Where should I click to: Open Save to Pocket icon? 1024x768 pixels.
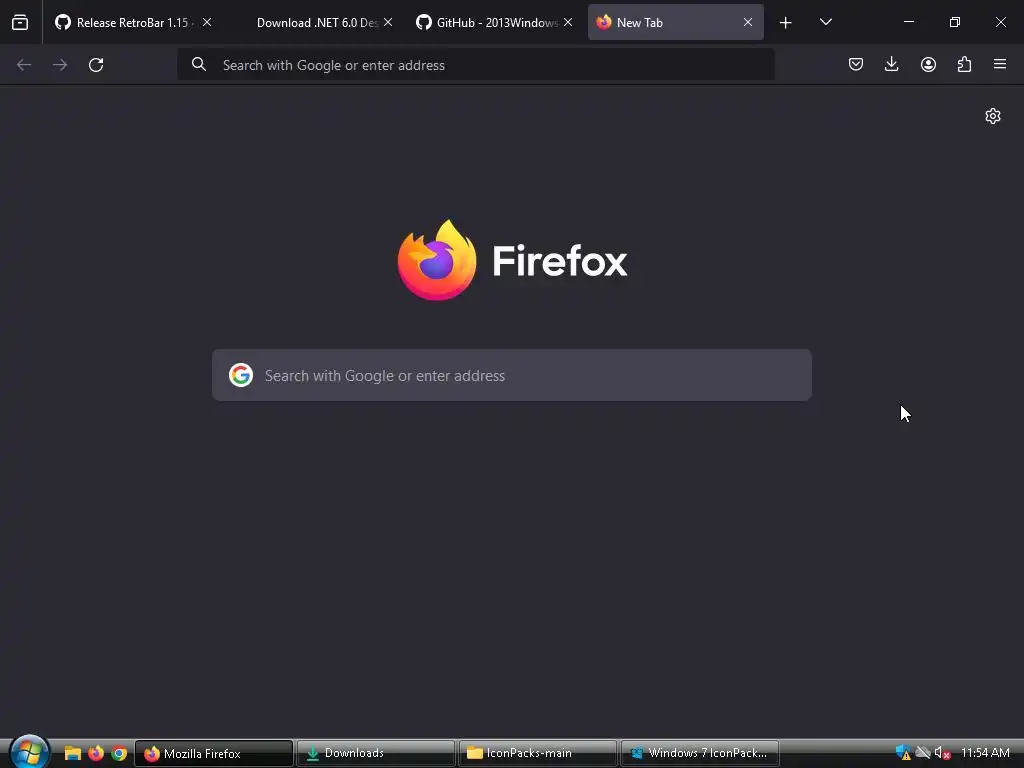click(856, 64)
